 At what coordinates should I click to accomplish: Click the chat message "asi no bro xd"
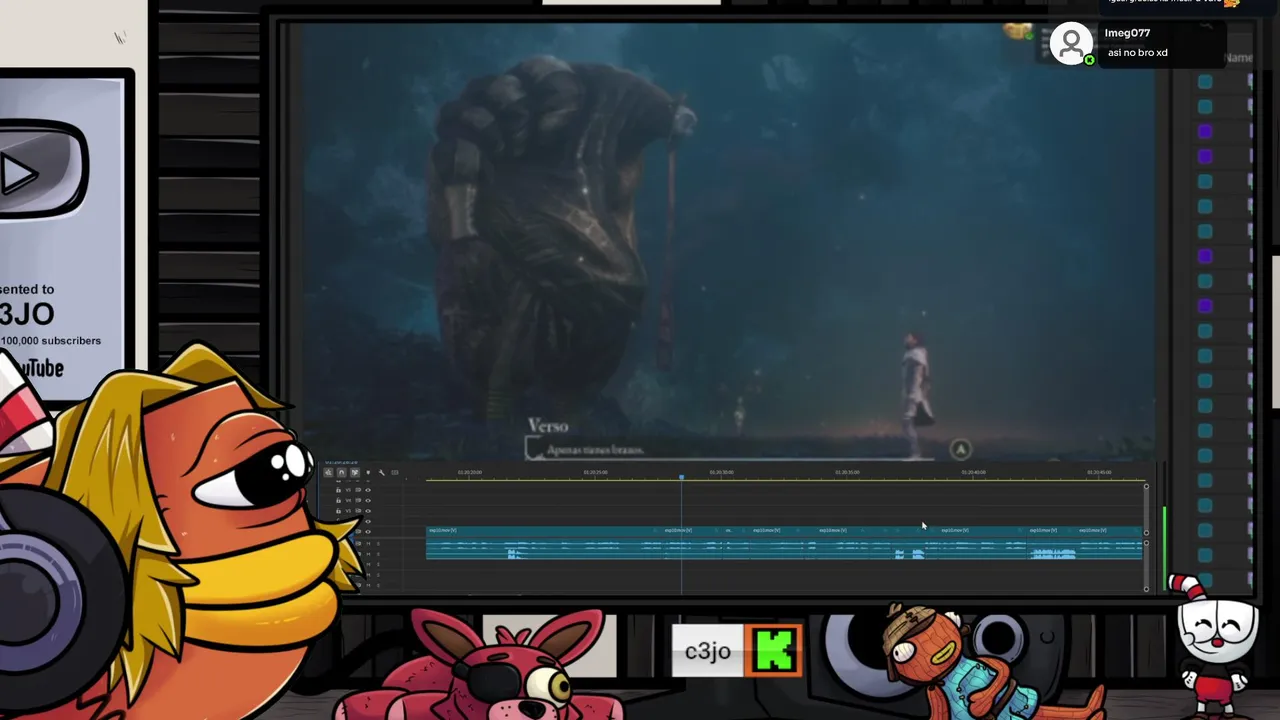click(x=1138, y=52)
